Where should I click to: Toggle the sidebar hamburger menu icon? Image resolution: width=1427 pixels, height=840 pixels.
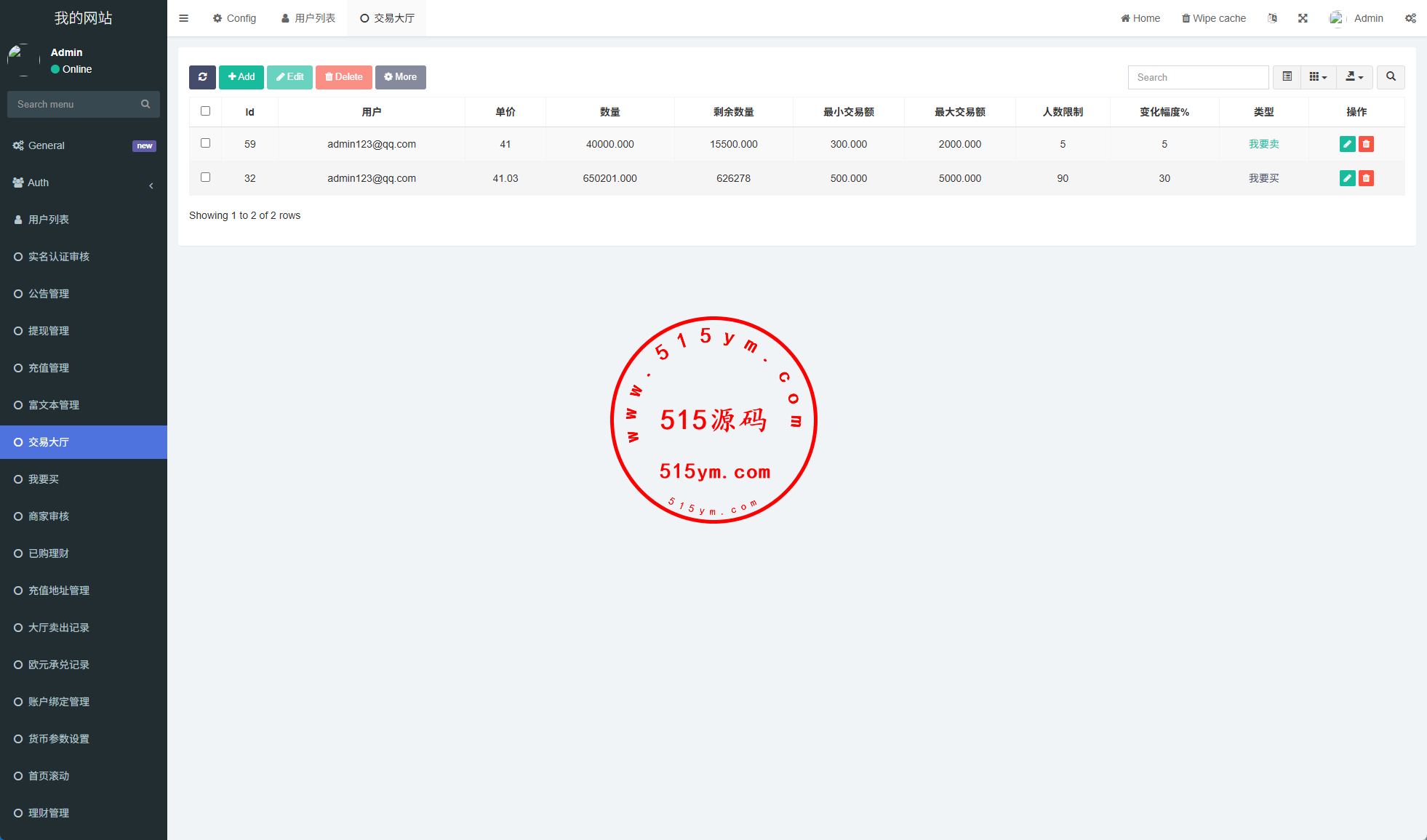coord(183,18)
